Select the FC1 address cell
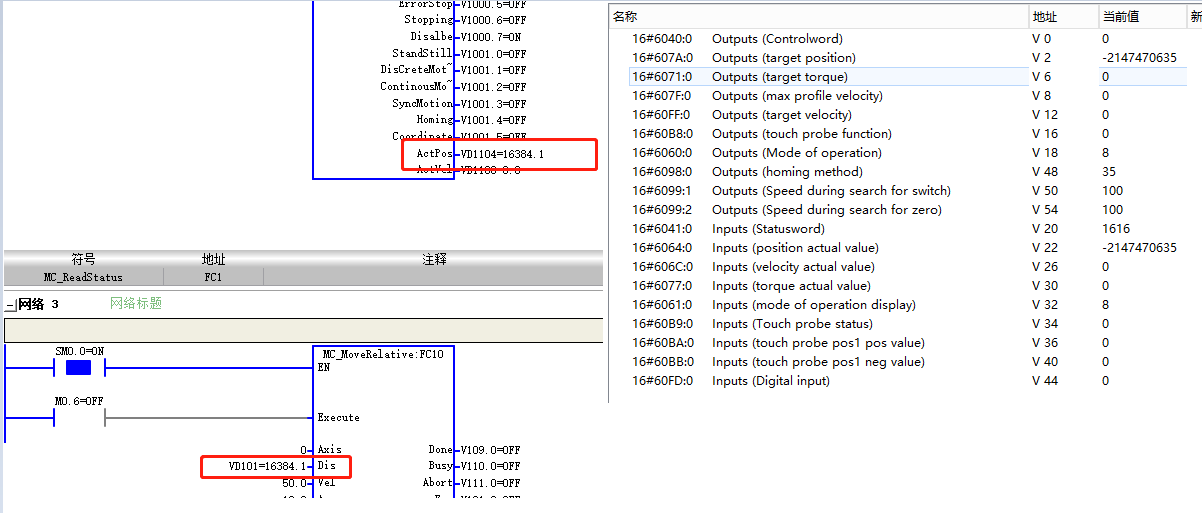This screenshot has width=1202, height=513. click(213, 277)
